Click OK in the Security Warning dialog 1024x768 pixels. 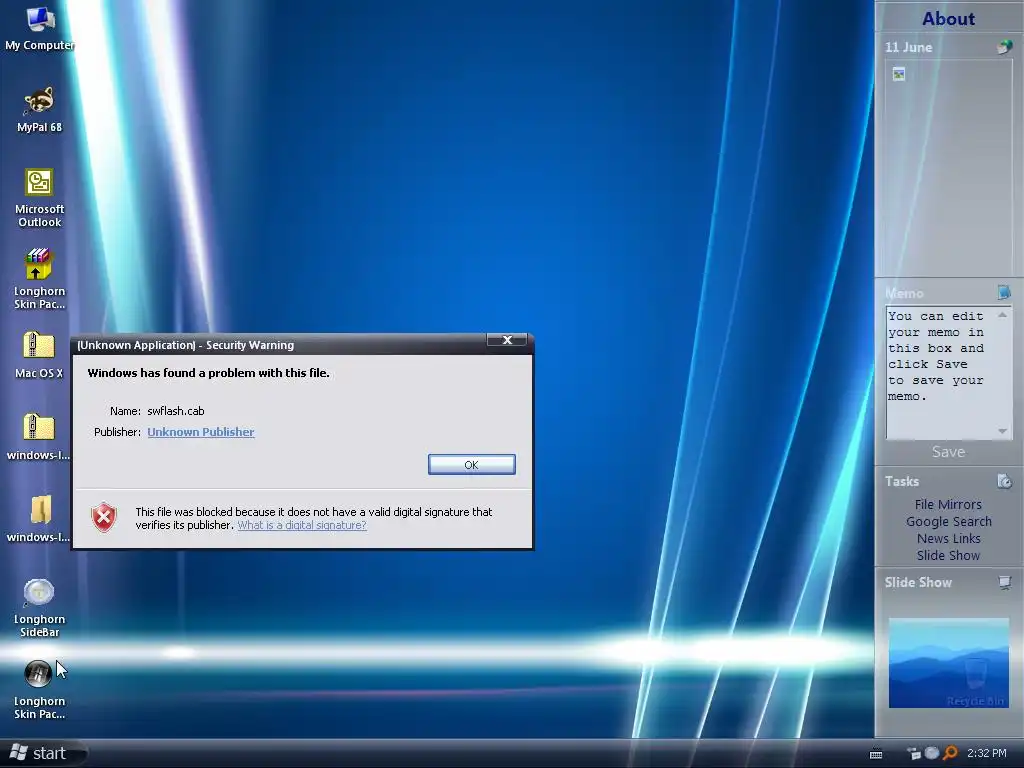(x=472, y=464)
